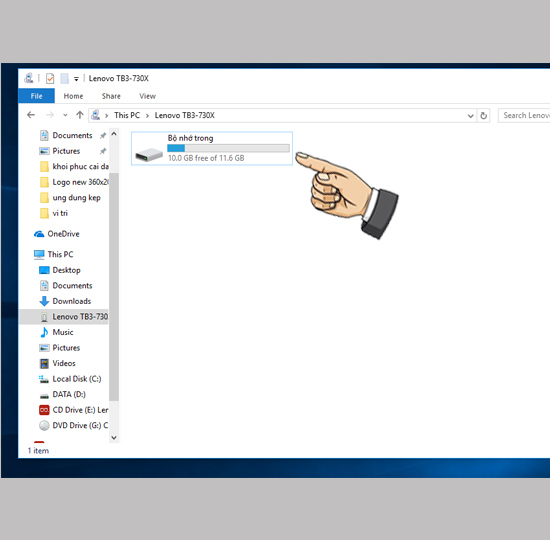Click the DVD Drive (G:) disc icon
Image resolution: width=550 pixels, height=540 pixels.
click(x=44, y=426)
